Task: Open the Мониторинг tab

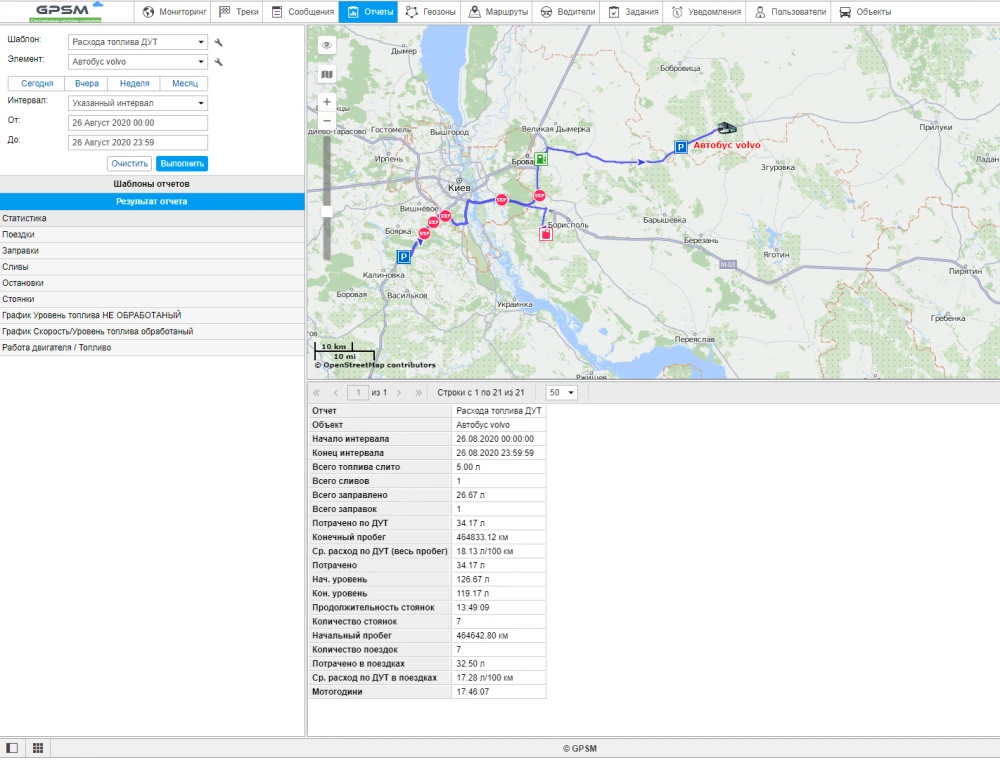Action: 175,12
